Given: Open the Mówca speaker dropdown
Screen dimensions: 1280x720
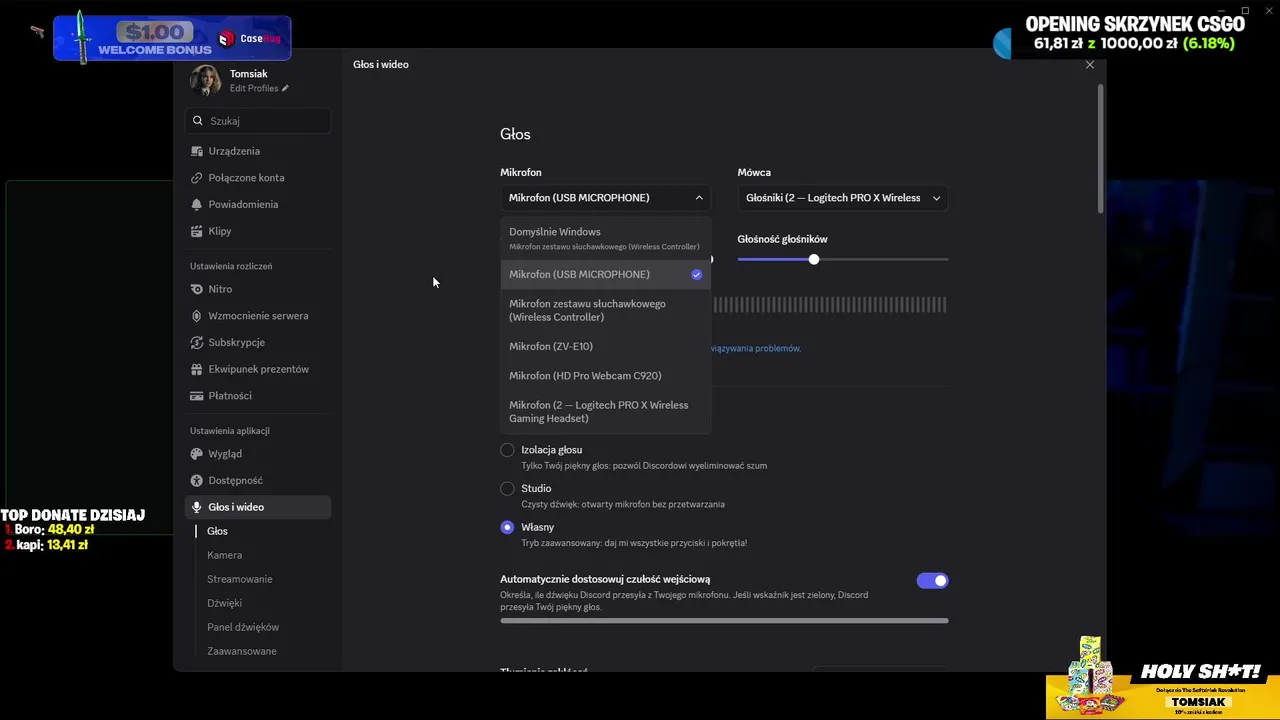Looking at the screenshot, I should (x=843, y=198).
